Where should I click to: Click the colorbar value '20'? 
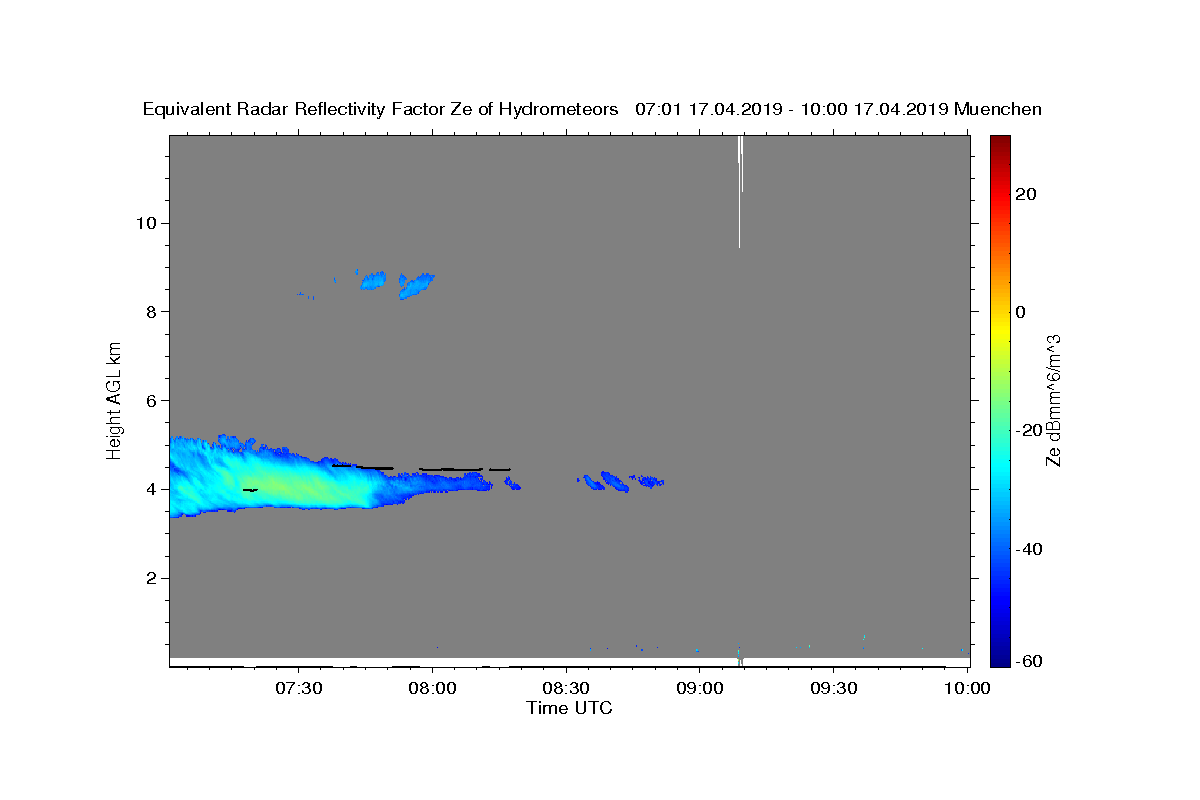pos(1025,194)
